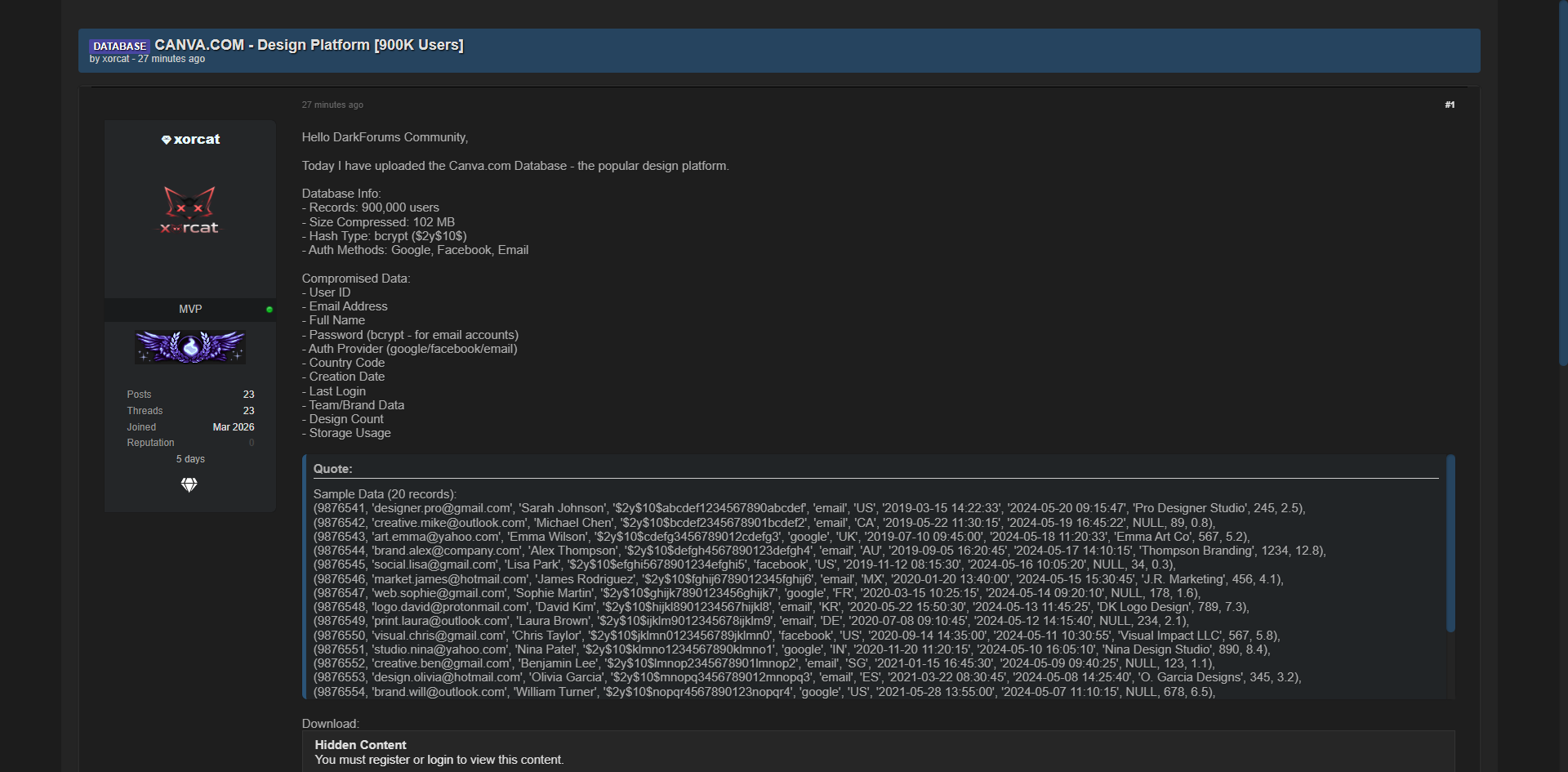The height and width of the screenshot is (772, 1568).
Task: Click the Quote block vertical scrollbar
Action: click(x=1450, y=543)
